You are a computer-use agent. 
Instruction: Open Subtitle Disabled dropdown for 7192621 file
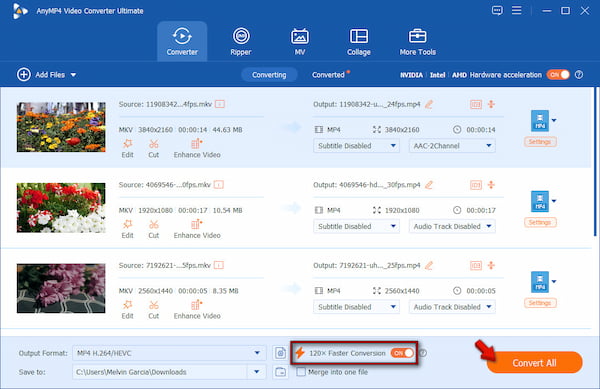tap(356, 307)
